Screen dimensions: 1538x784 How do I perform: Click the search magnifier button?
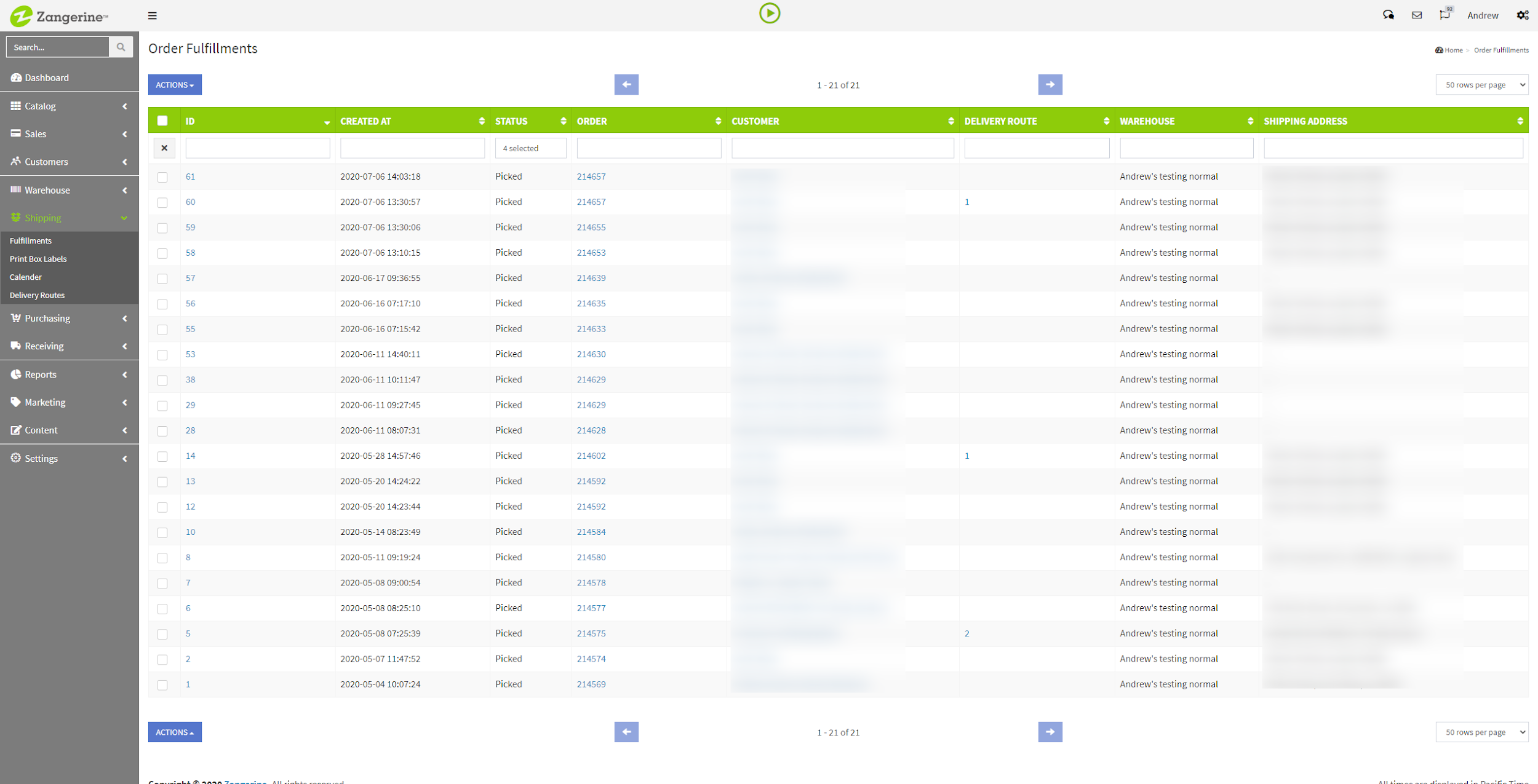[x=121, y=47]
